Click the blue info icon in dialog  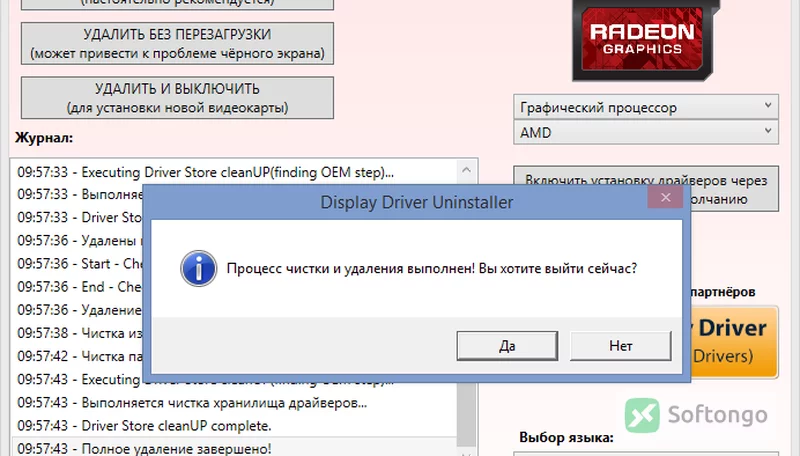tap(198, 268)
